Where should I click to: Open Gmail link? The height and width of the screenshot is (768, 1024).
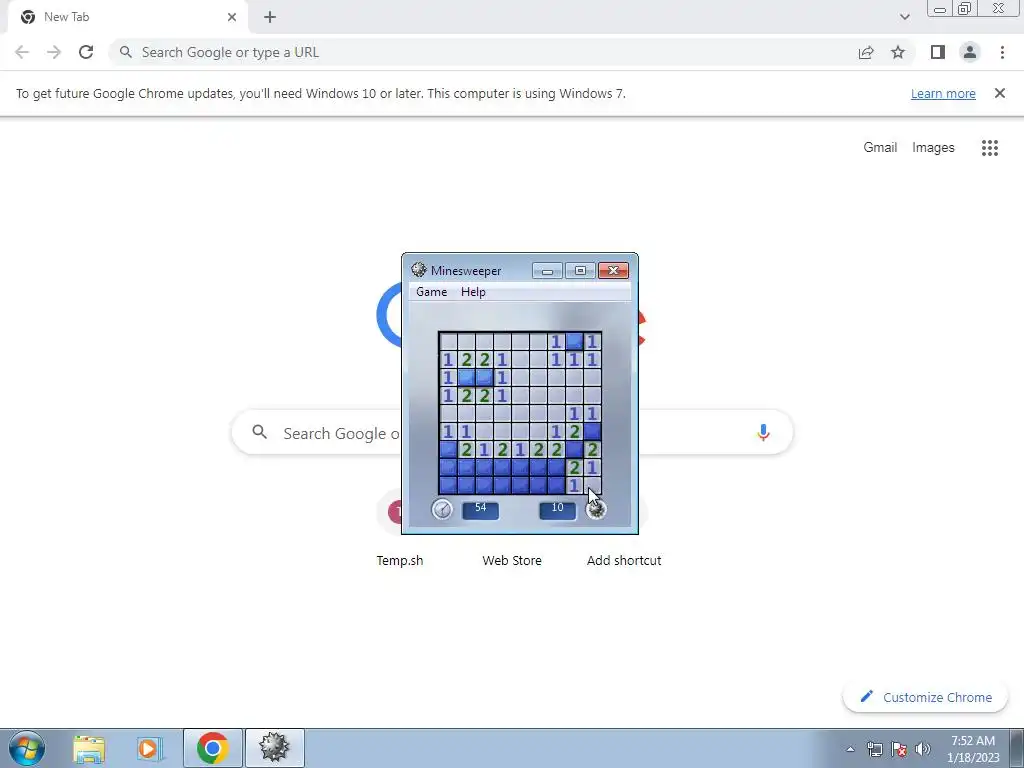pos(880,148)
